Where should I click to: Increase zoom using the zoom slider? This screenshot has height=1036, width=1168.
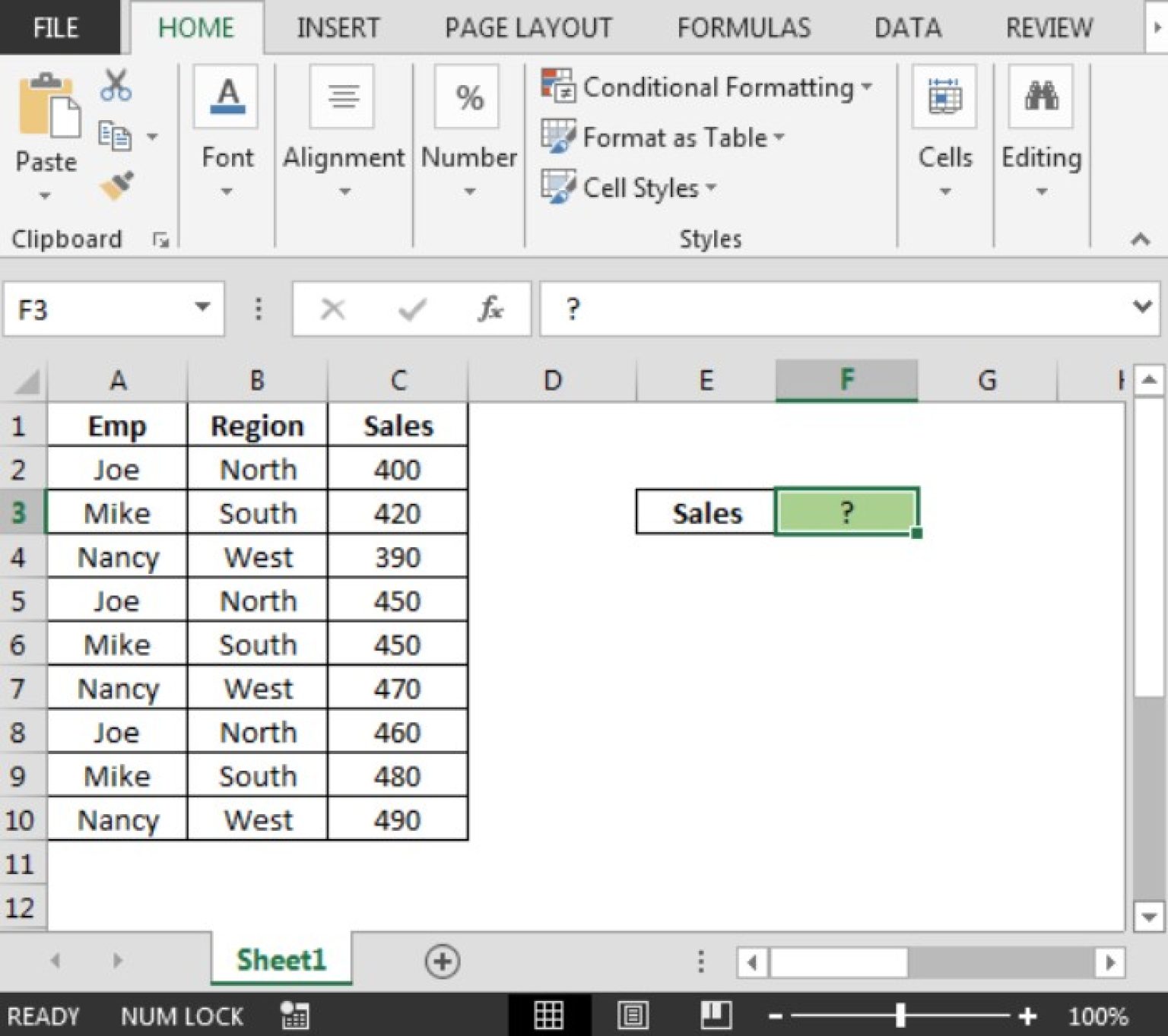click(1029, 1014)
